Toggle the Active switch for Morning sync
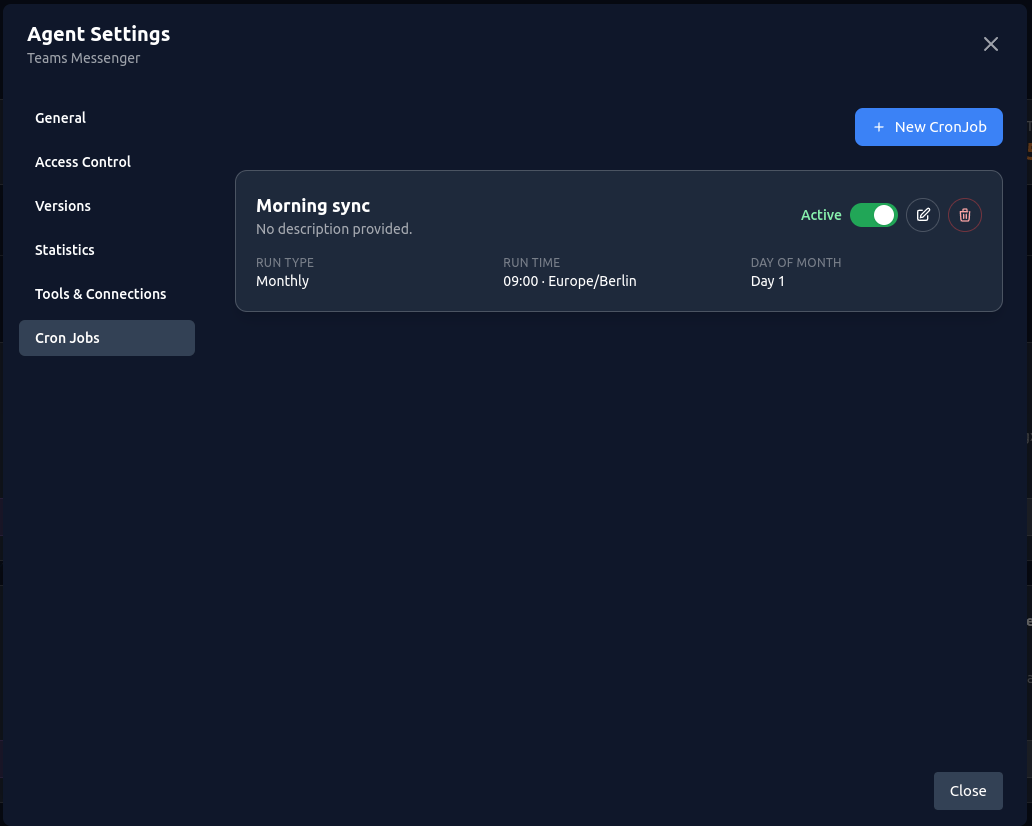 coord(873,215)
